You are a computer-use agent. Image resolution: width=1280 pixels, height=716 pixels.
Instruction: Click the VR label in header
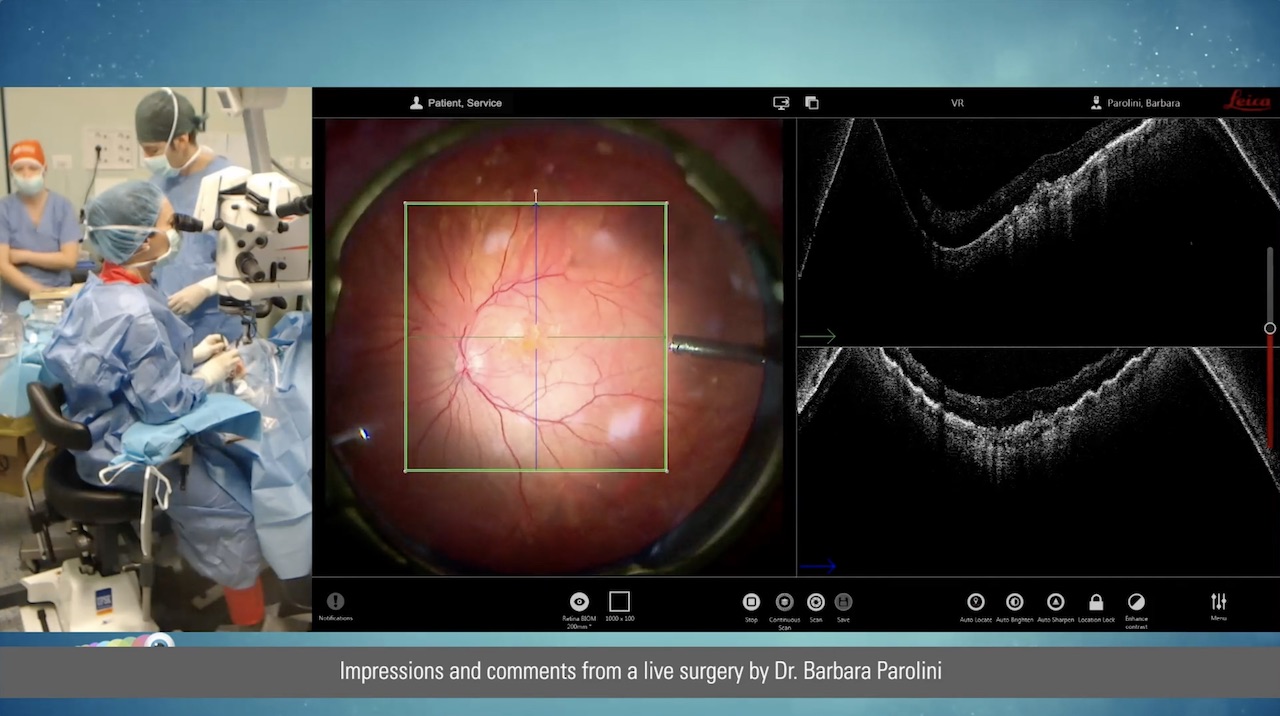tap(957, 103)
